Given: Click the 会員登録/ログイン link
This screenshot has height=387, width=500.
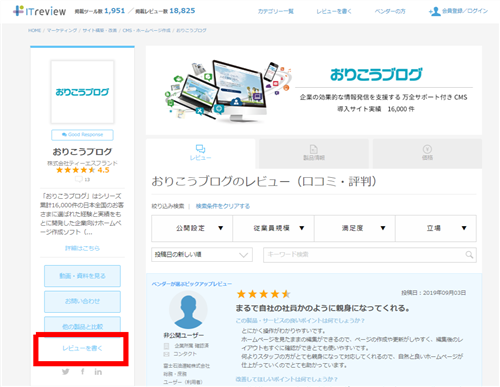Looking at the screenshot, I should point(465,11).
